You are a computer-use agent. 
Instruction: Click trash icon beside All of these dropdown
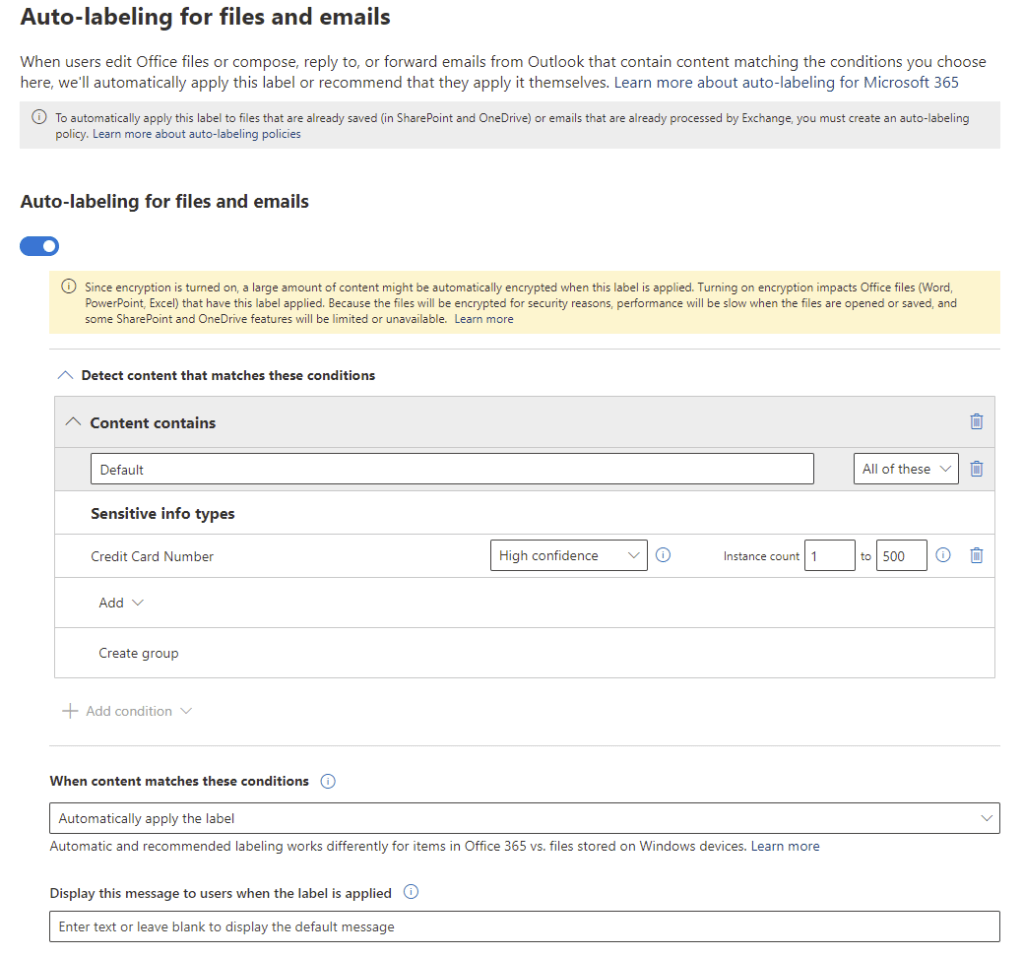976,469
